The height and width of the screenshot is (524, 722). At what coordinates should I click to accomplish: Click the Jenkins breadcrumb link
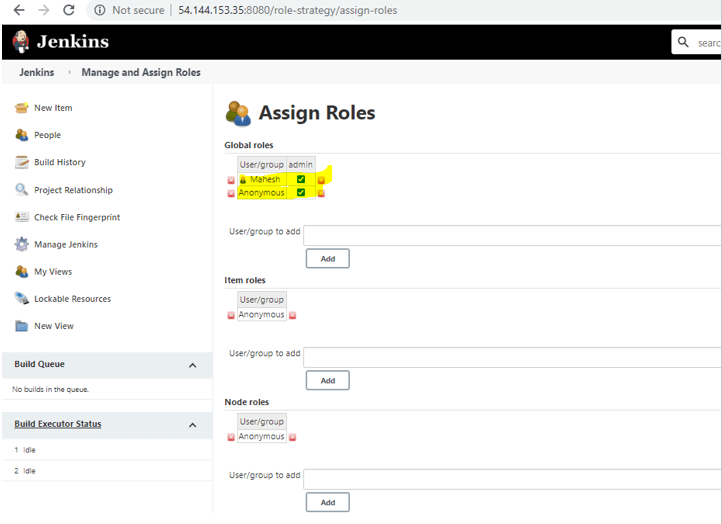tap(36, 72)
